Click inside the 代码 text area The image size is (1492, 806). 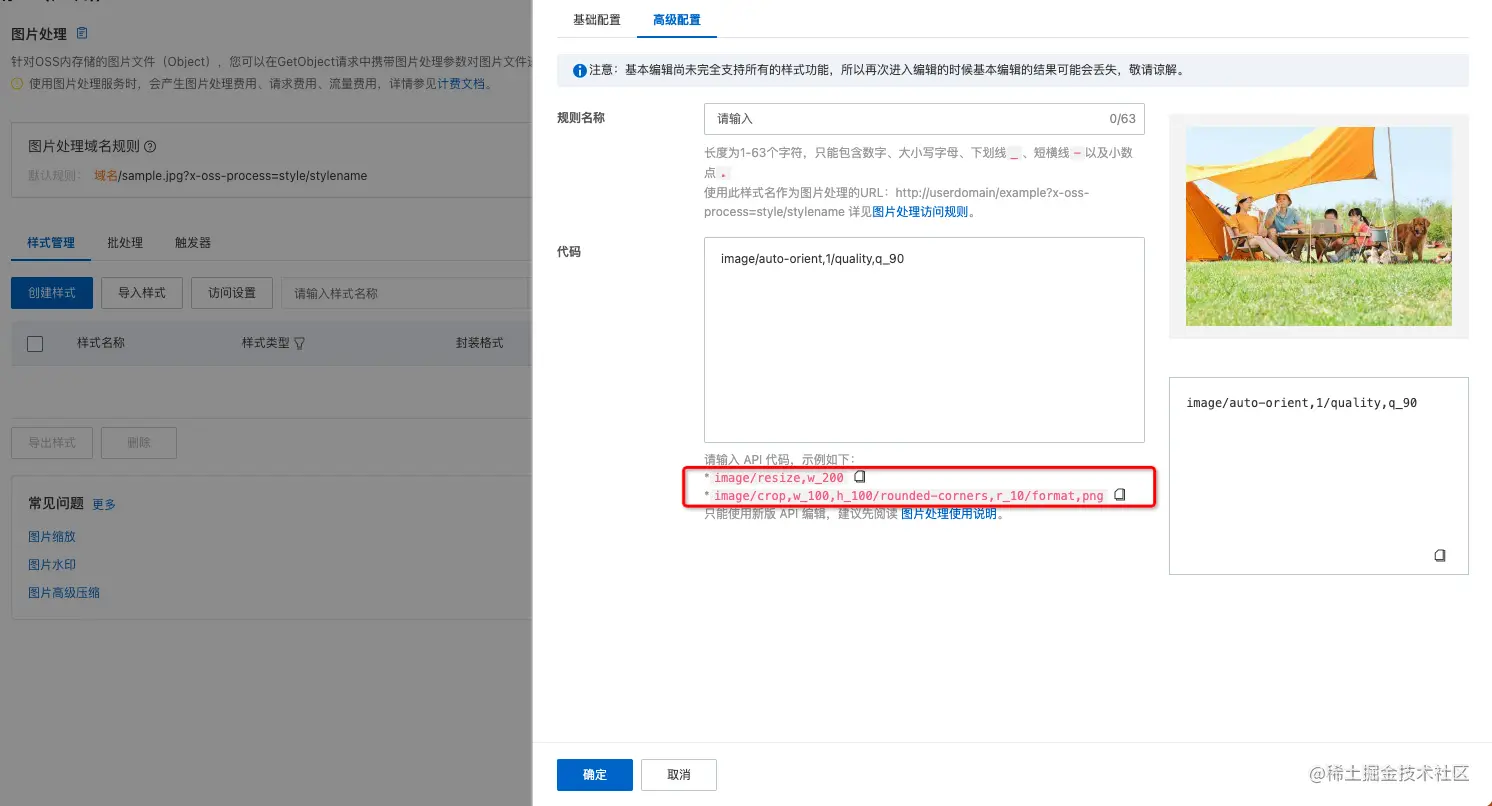(x=924, y=340)
